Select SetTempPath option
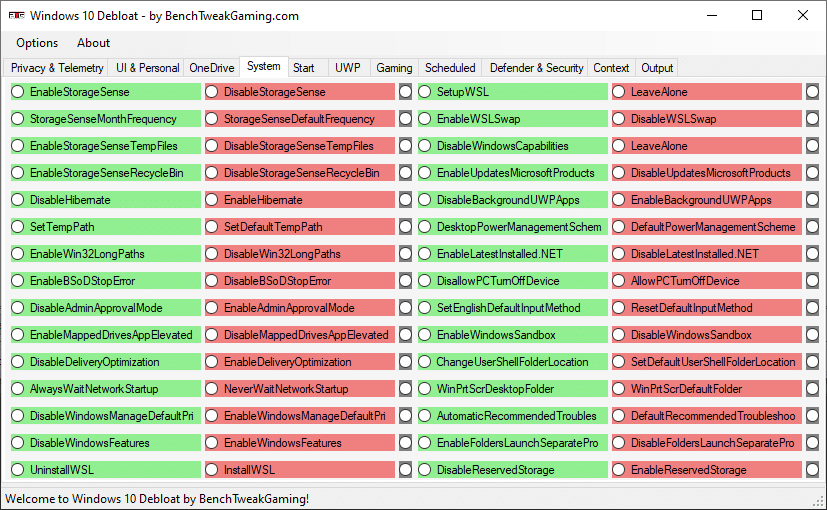Screen dimensions: 827x510 coord(105,227)
